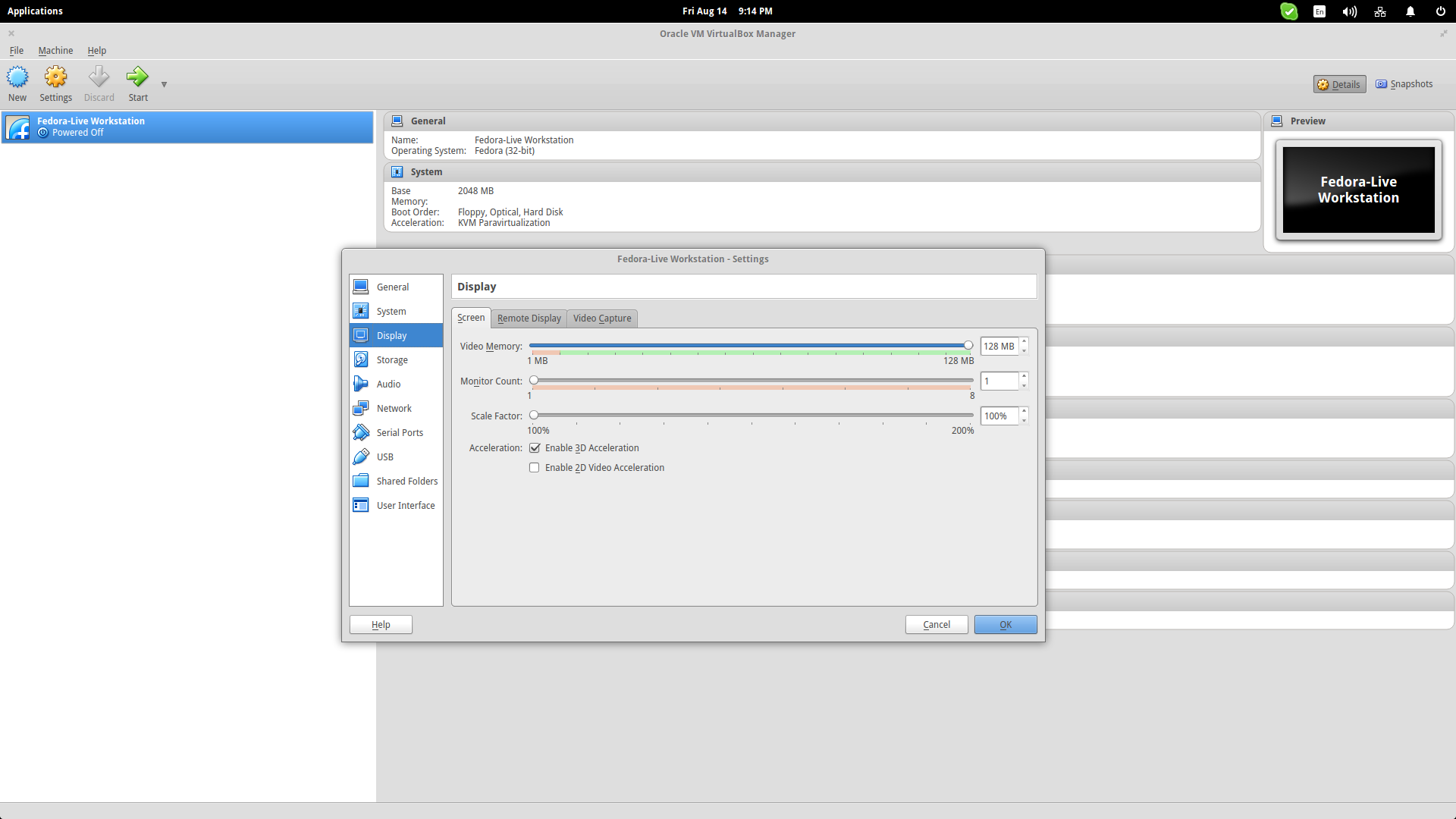Open the File menu
Viewport: 1456px width, 819px height.
pos(17,51)
